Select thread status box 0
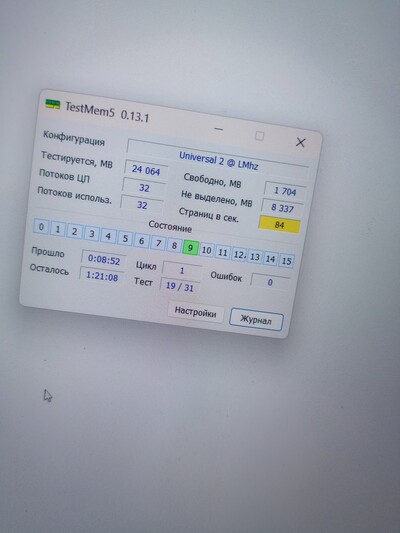 coord(41,227)
